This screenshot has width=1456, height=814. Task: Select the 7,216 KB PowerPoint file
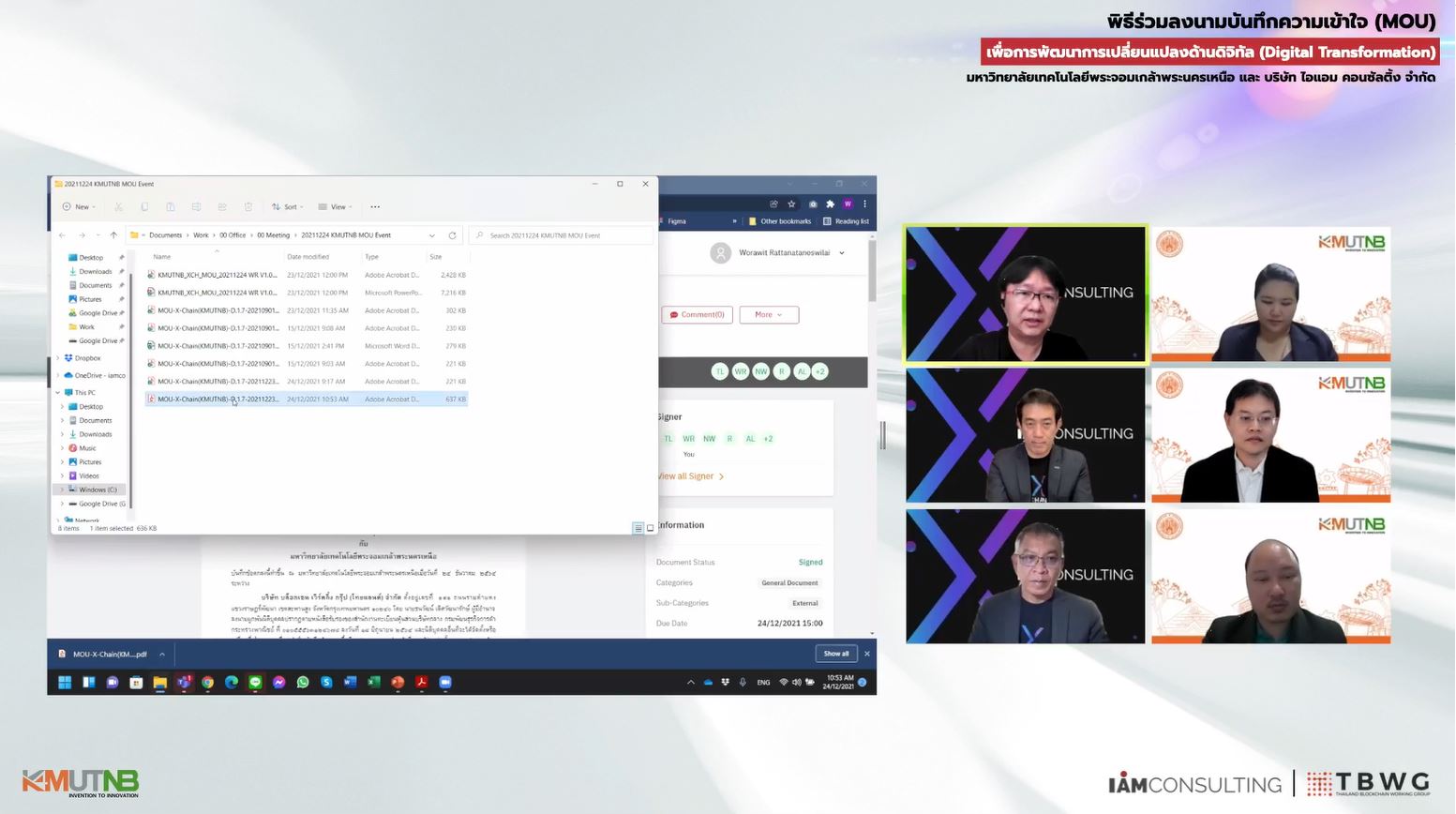tap(307, 293)
